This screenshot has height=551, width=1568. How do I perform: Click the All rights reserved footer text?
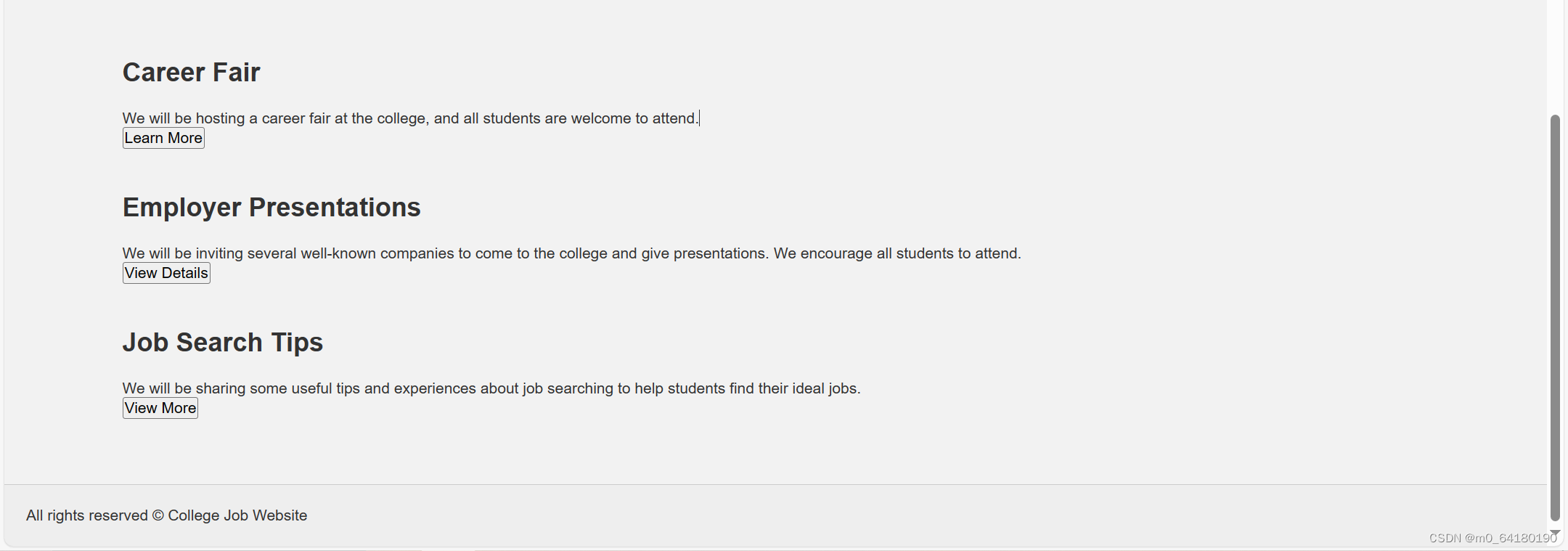coord(166,515)
